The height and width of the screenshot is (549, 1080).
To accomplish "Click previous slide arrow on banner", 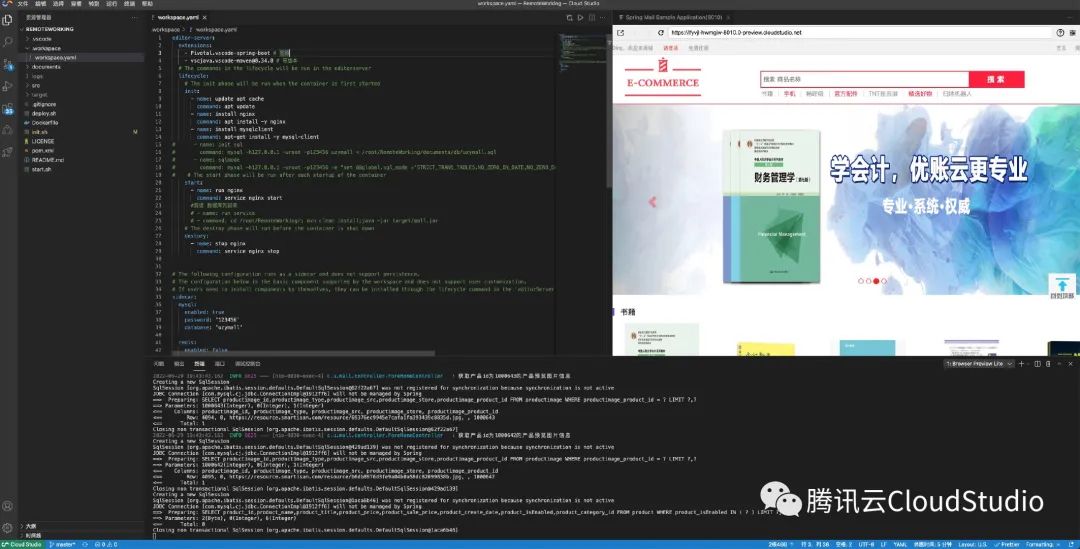I will (x=652, y=202).
